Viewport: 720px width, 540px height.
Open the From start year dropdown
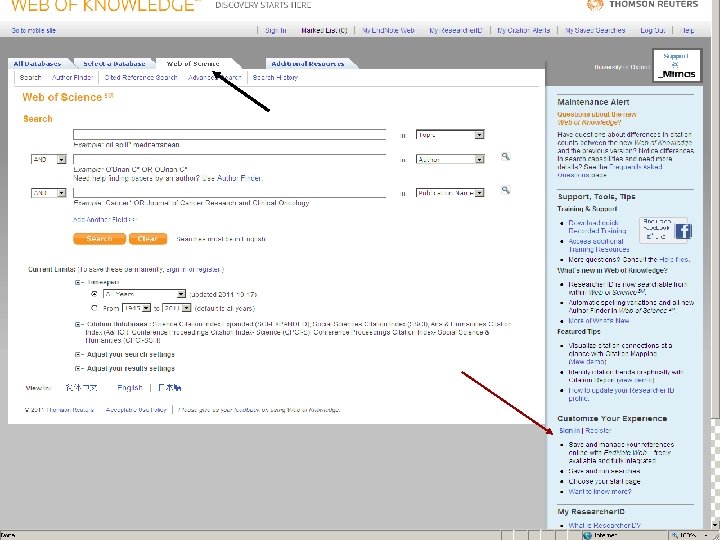[x=136, y=308]
